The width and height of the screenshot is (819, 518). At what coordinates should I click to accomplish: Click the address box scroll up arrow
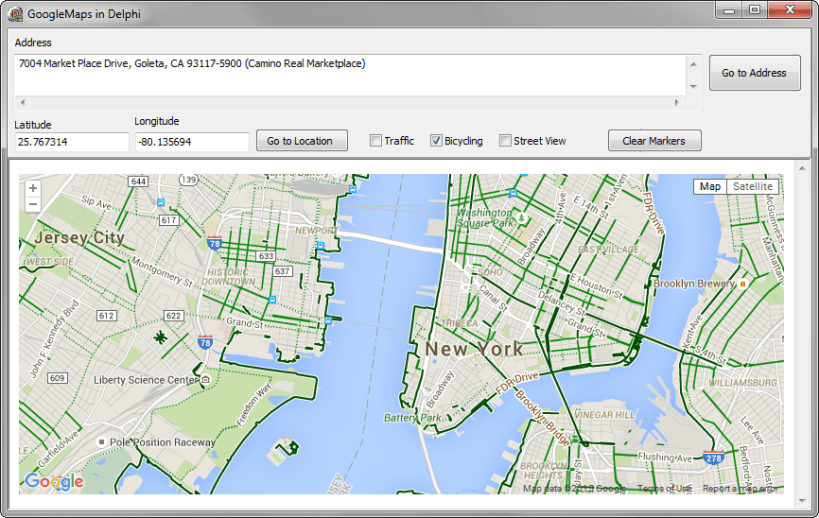(693, 64)
